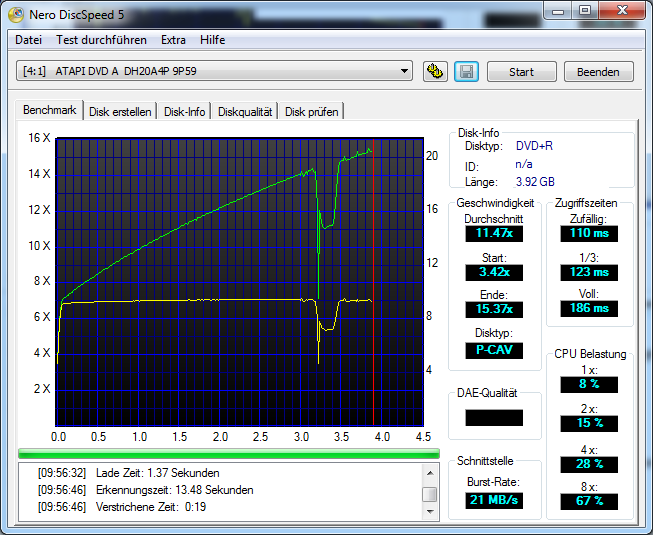Viewport: 653px width, 535px height.
Task: Click the 4x CPU load value 28 %
Action: click(x=589, y=464)
